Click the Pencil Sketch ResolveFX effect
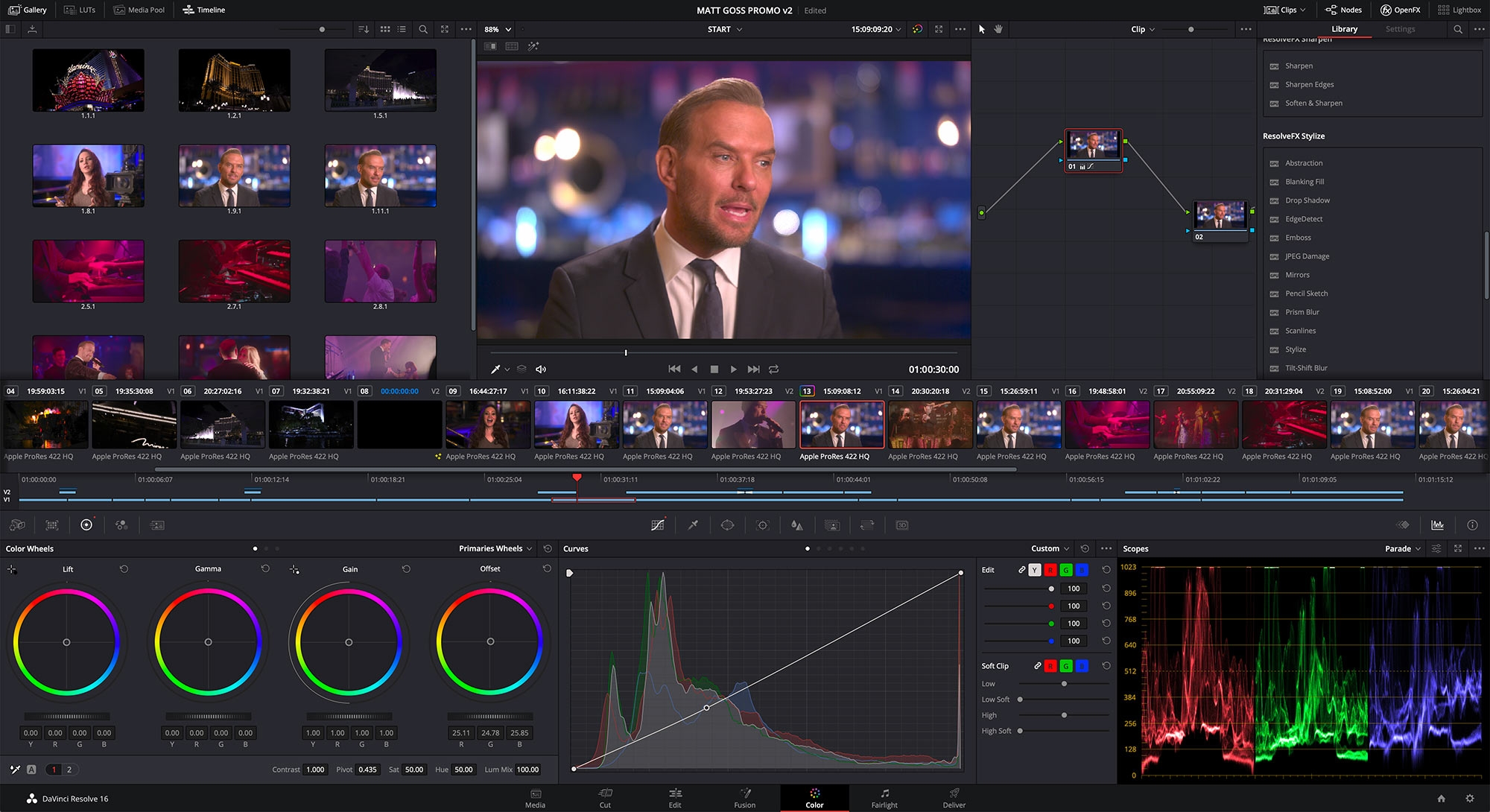 (x=1305, y=293)
